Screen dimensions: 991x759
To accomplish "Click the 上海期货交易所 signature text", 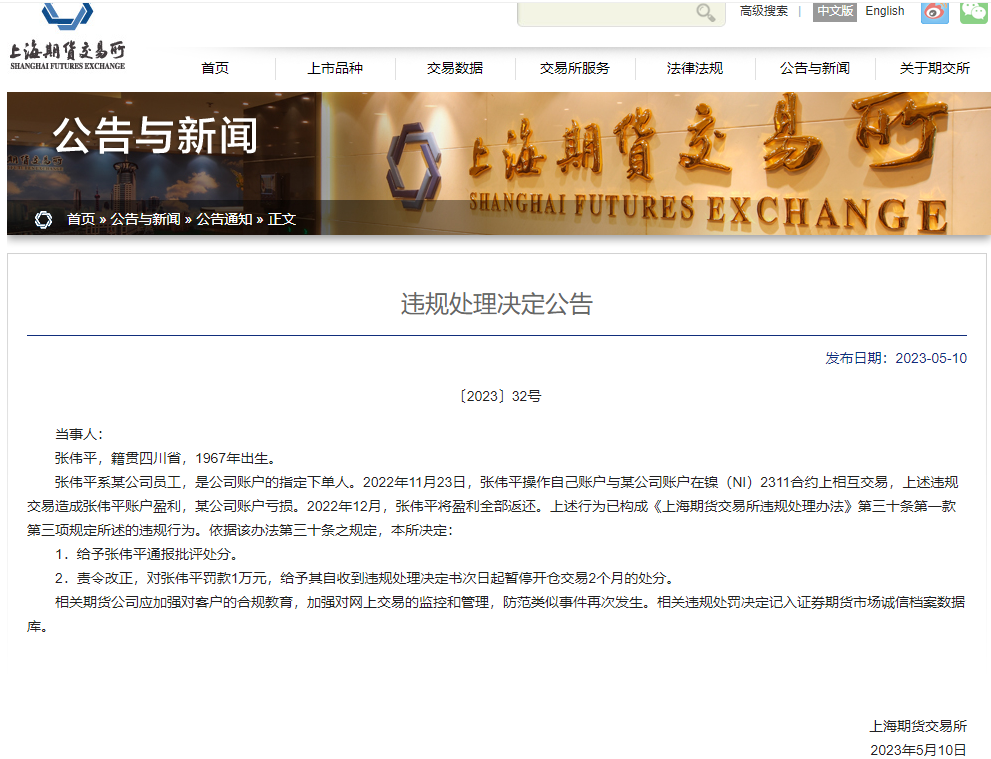I will (918, 726).
